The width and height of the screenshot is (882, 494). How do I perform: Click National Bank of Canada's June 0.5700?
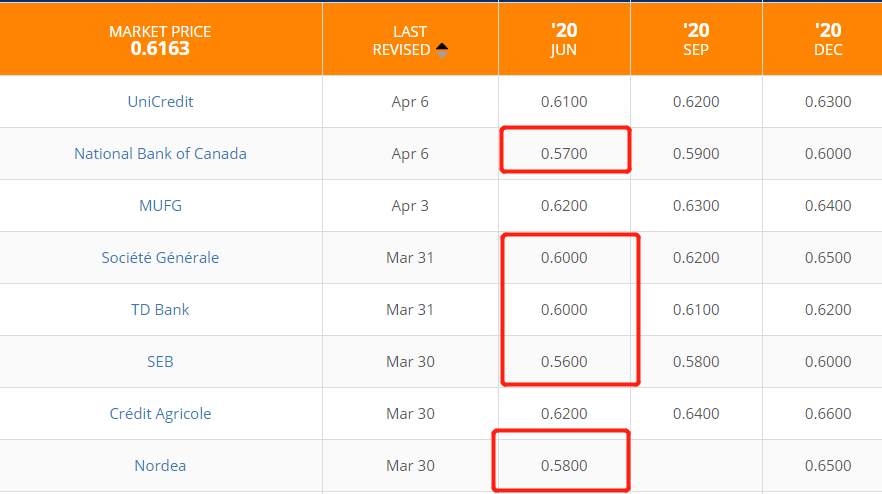pyautogui.click(x=564, y=154)
